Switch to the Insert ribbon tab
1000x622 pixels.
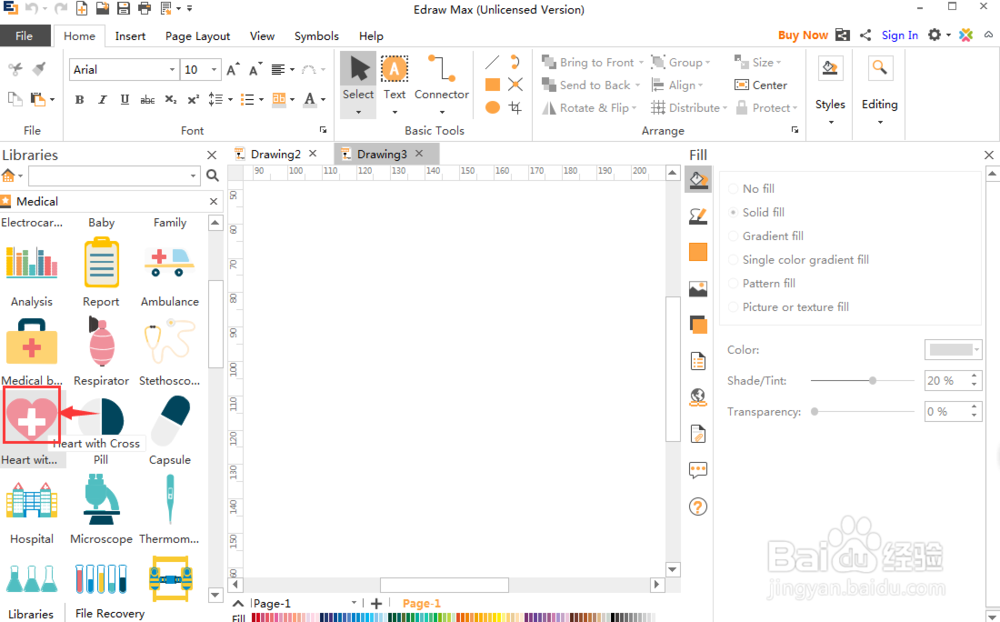(130, 36)
